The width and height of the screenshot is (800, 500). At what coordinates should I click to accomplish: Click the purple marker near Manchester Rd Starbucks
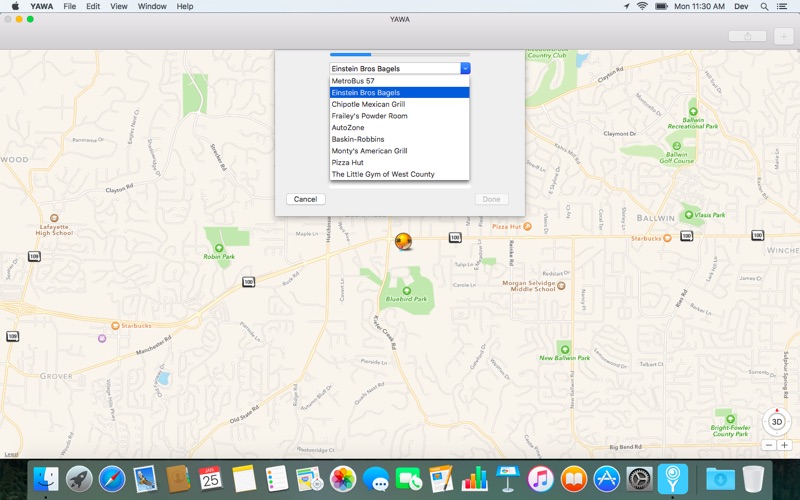click(102, 338)
